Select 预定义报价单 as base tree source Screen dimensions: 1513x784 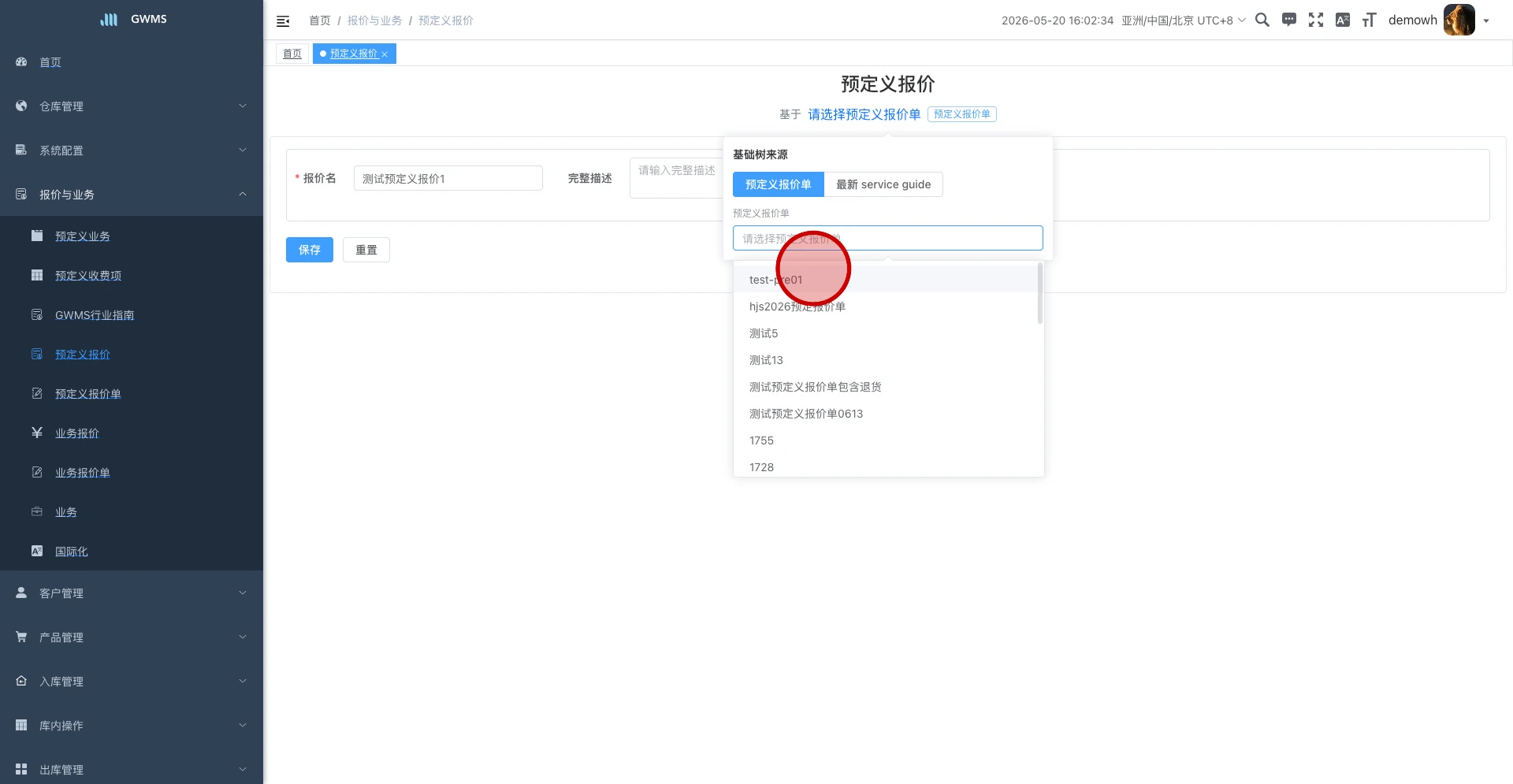click(778, 184)
